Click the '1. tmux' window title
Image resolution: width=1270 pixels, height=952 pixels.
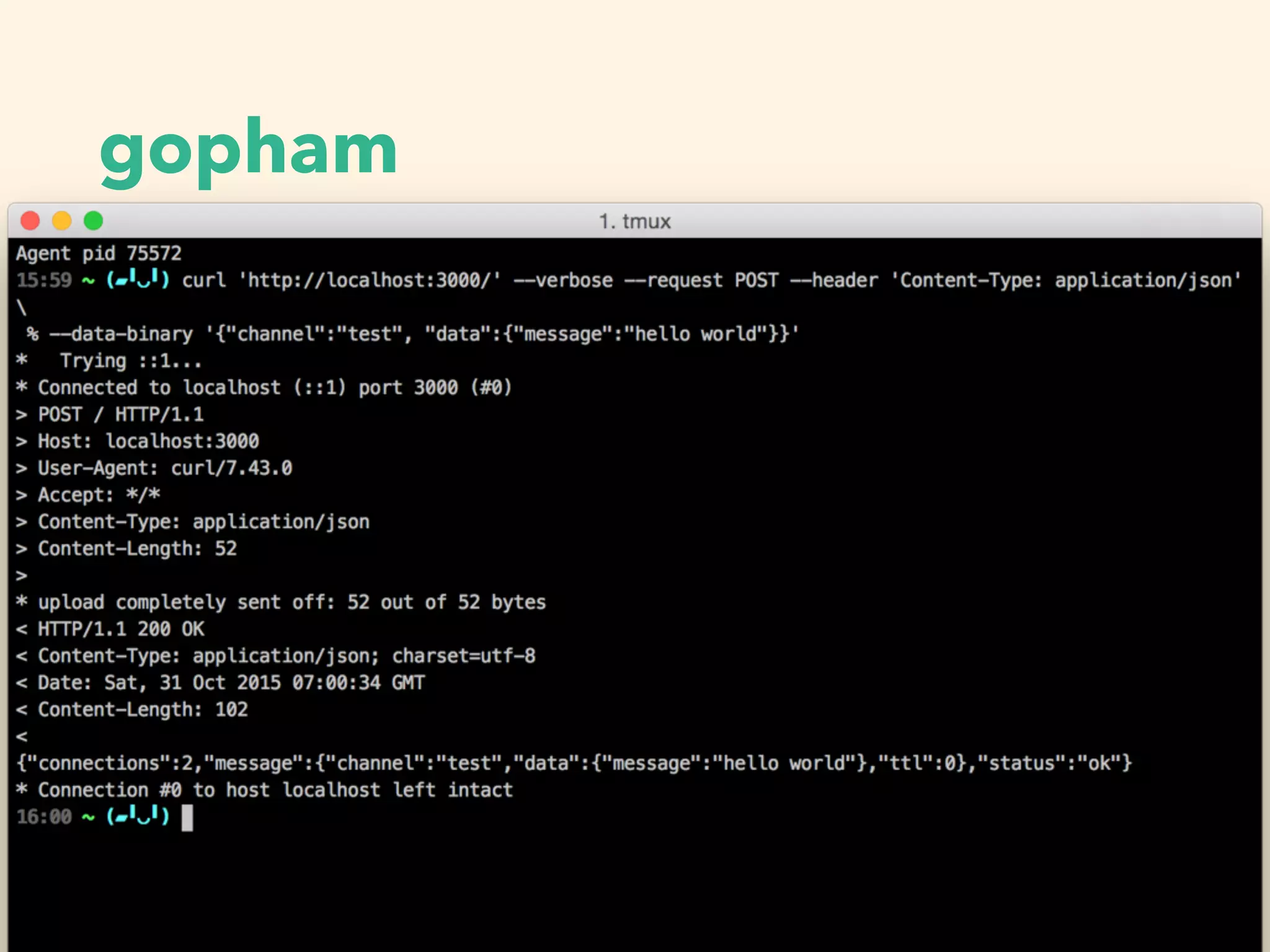pyautogui.click(x=634, y=221)
